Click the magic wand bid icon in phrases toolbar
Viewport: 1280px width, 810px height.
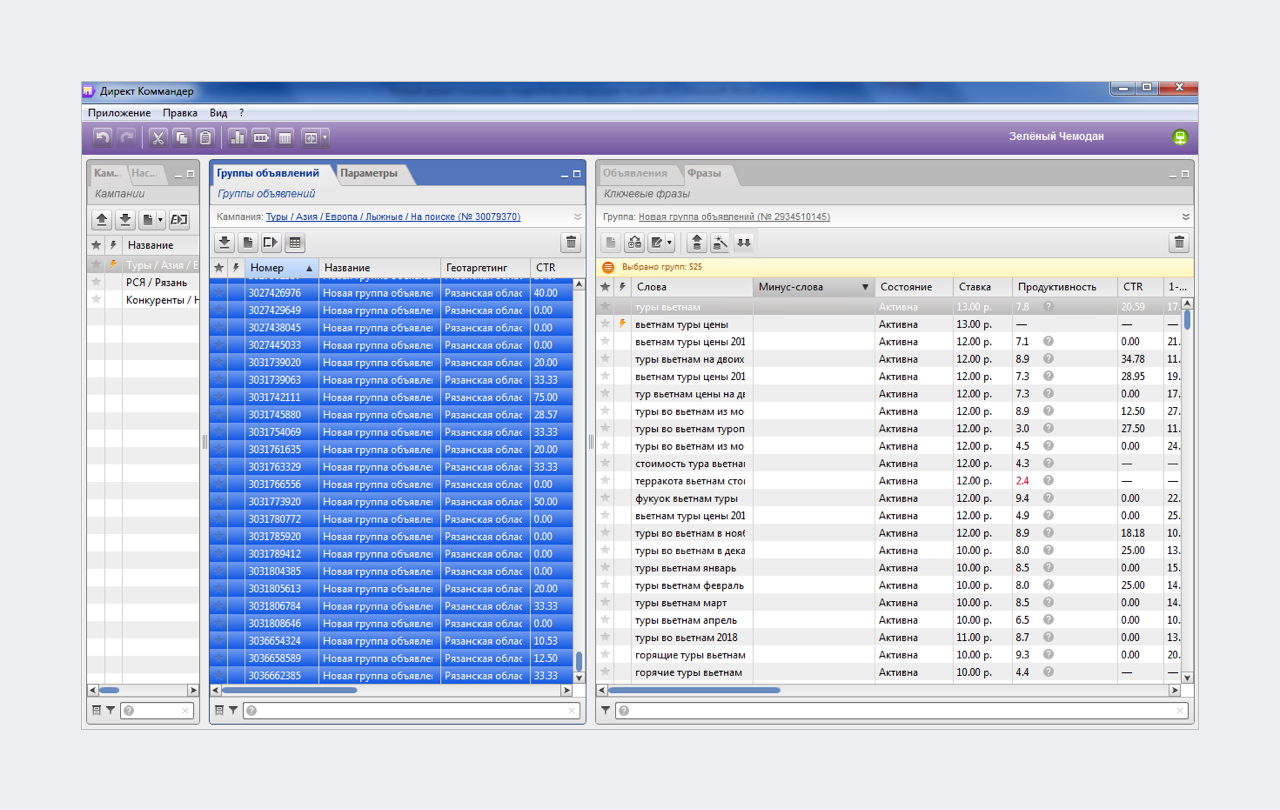pyautogui.click(x=720, y=242)
